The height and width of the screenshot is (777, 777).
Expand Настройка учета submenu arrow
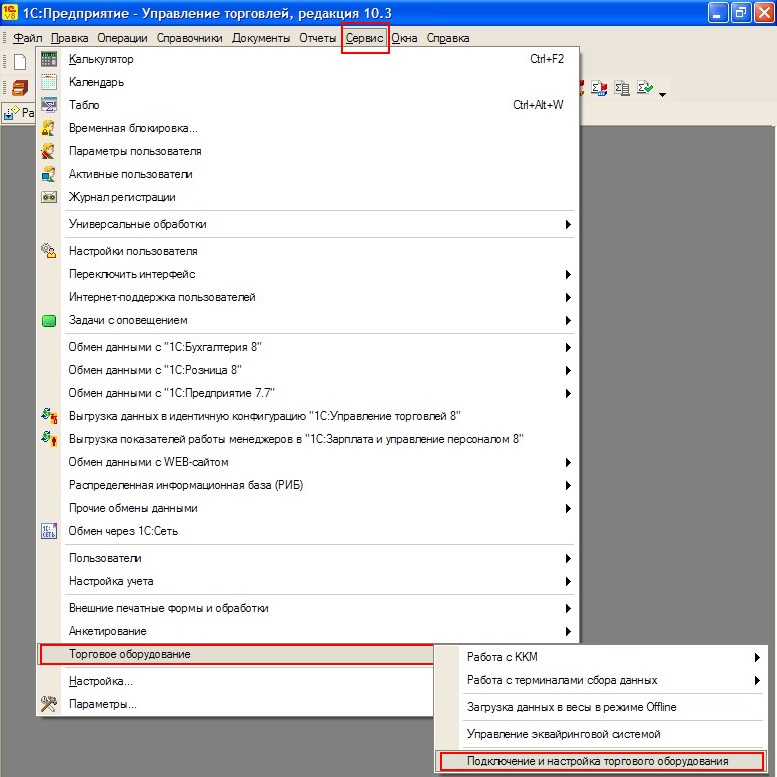568,581
